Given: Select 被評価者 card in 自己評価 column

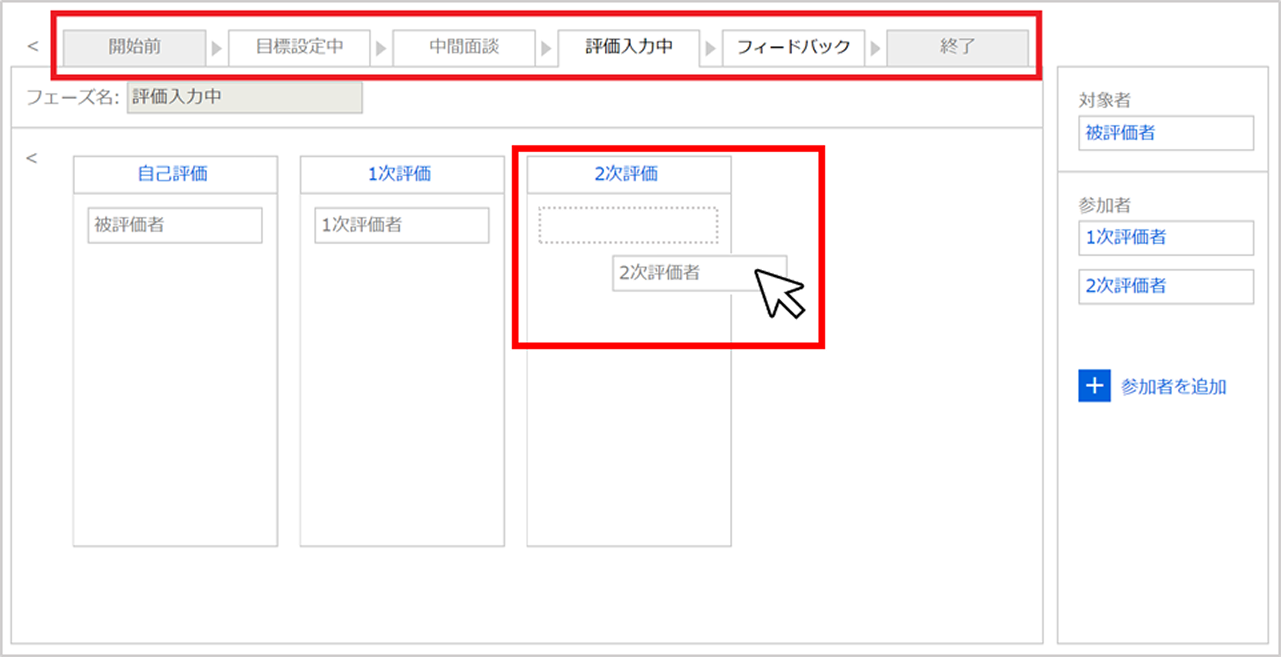Looking at the screenshot, I should pos(174,225).
